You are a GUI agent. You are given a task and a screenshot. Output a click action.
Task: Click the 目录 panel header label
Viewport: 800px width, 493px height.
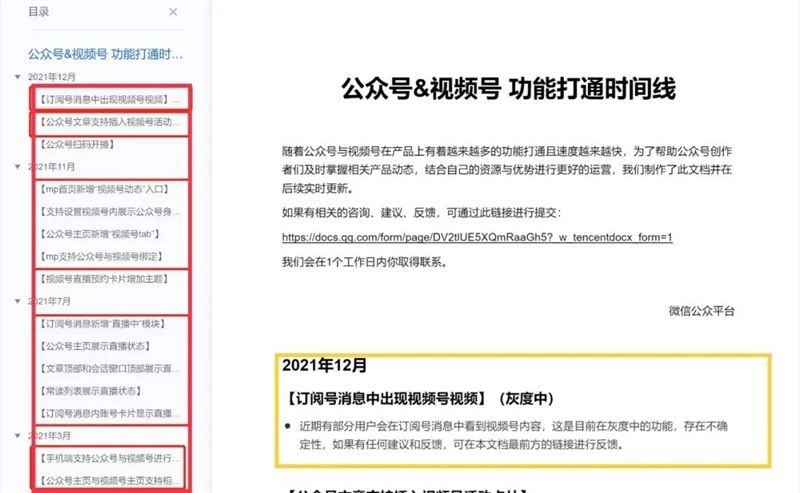(x=39, y=12)
